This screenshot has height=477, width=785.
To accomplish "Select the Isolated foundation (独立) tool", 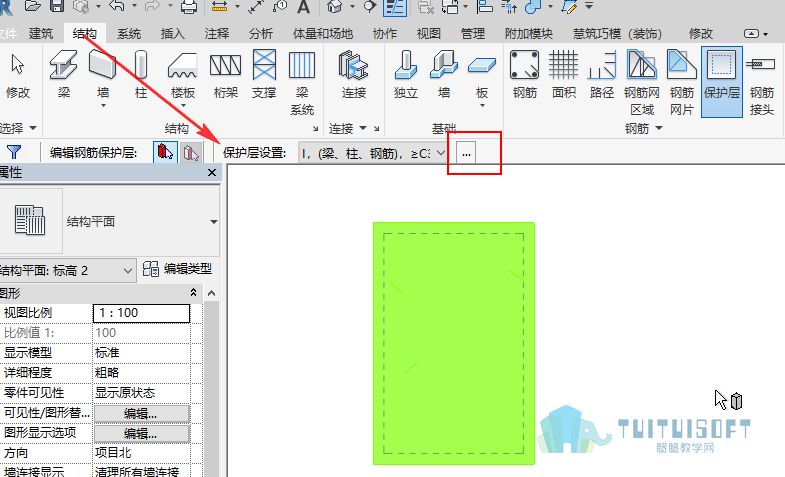I will [x=406, y=75].
